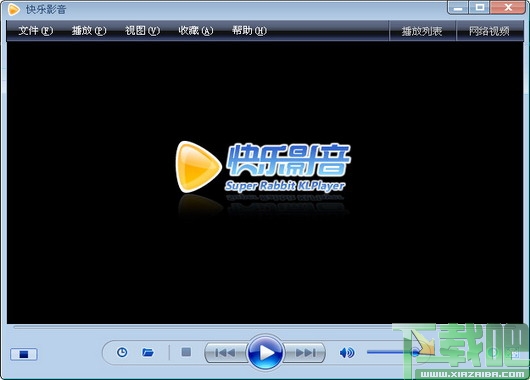530x380 pixels.
Task: Expand the 收藏(A) menu
Action: [x=196, y=31]
